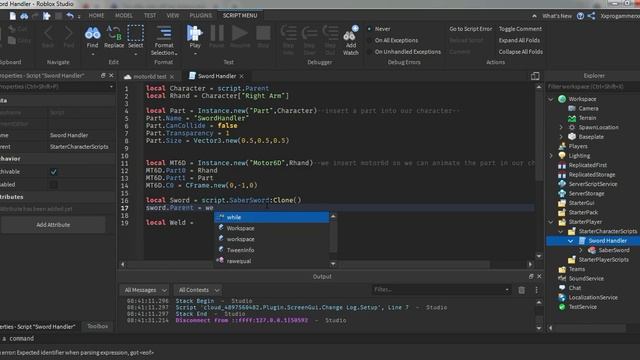Click the Add Attribute button
Screen dimensions: 640x360
(53, 224)
